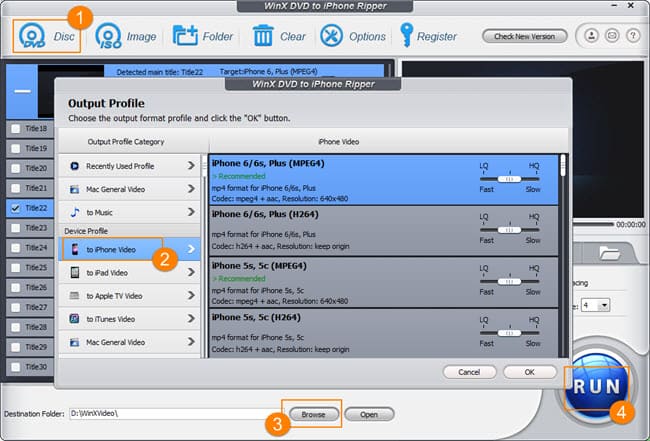Click the Cancel button
This screenshot has height=441, width=650.
point(469,372)
